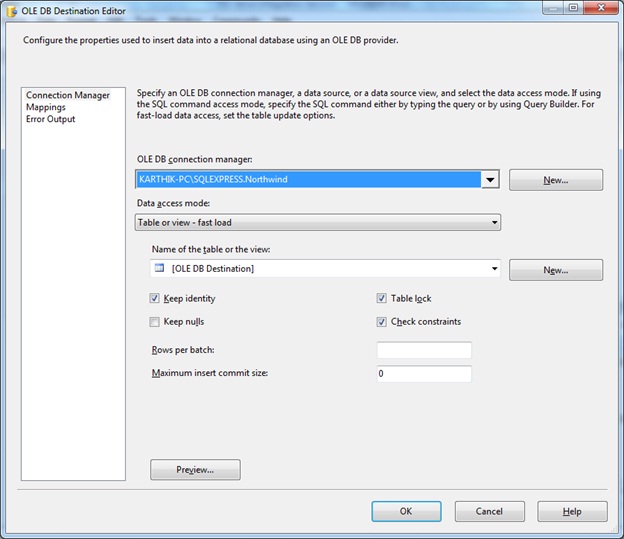This screenshot has width=624, height=539.
Task: Disable the Check constraints checkbox
Action: coord(381,322)
